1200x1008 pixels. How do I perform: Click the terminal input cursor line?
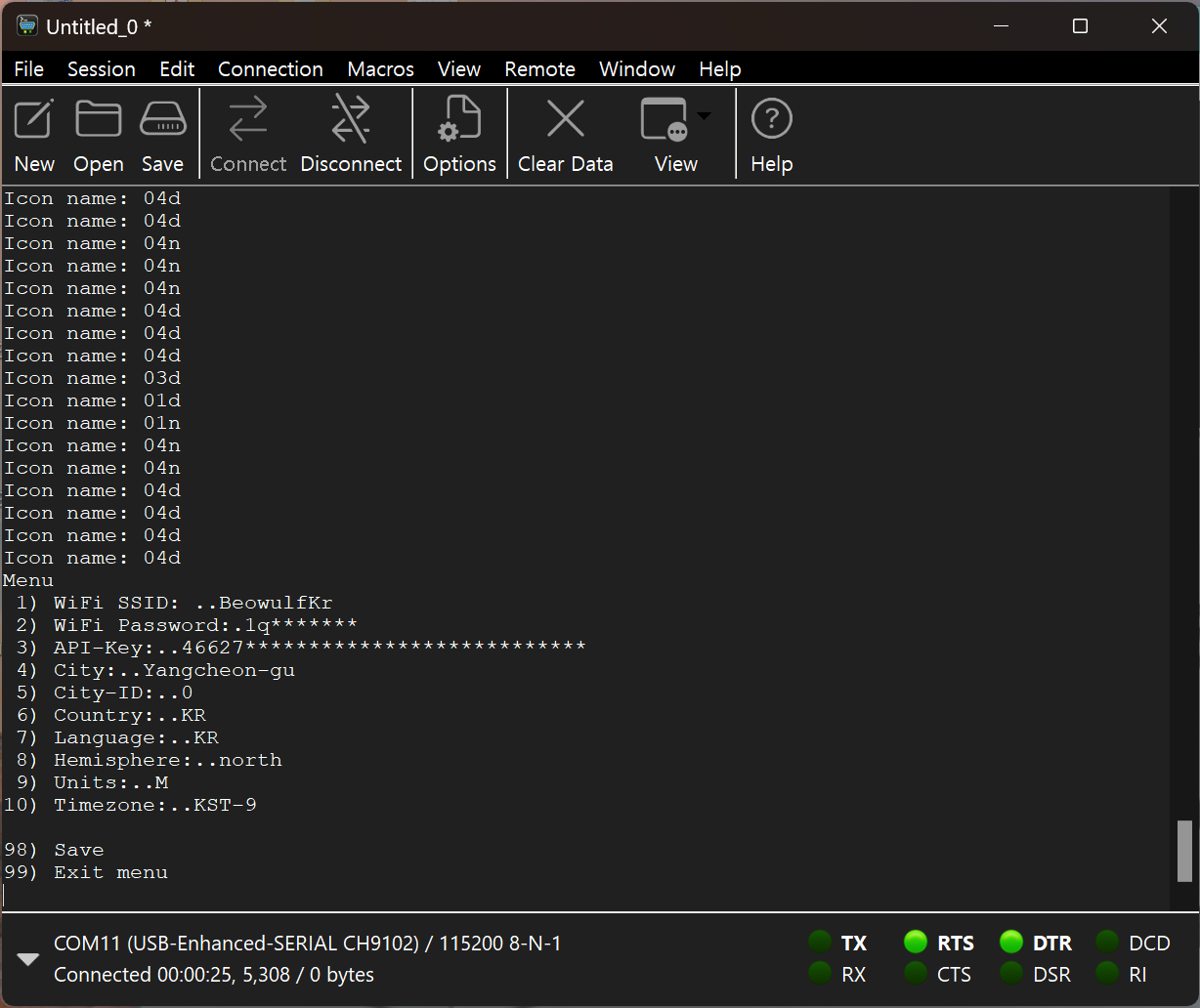(586, 895)
